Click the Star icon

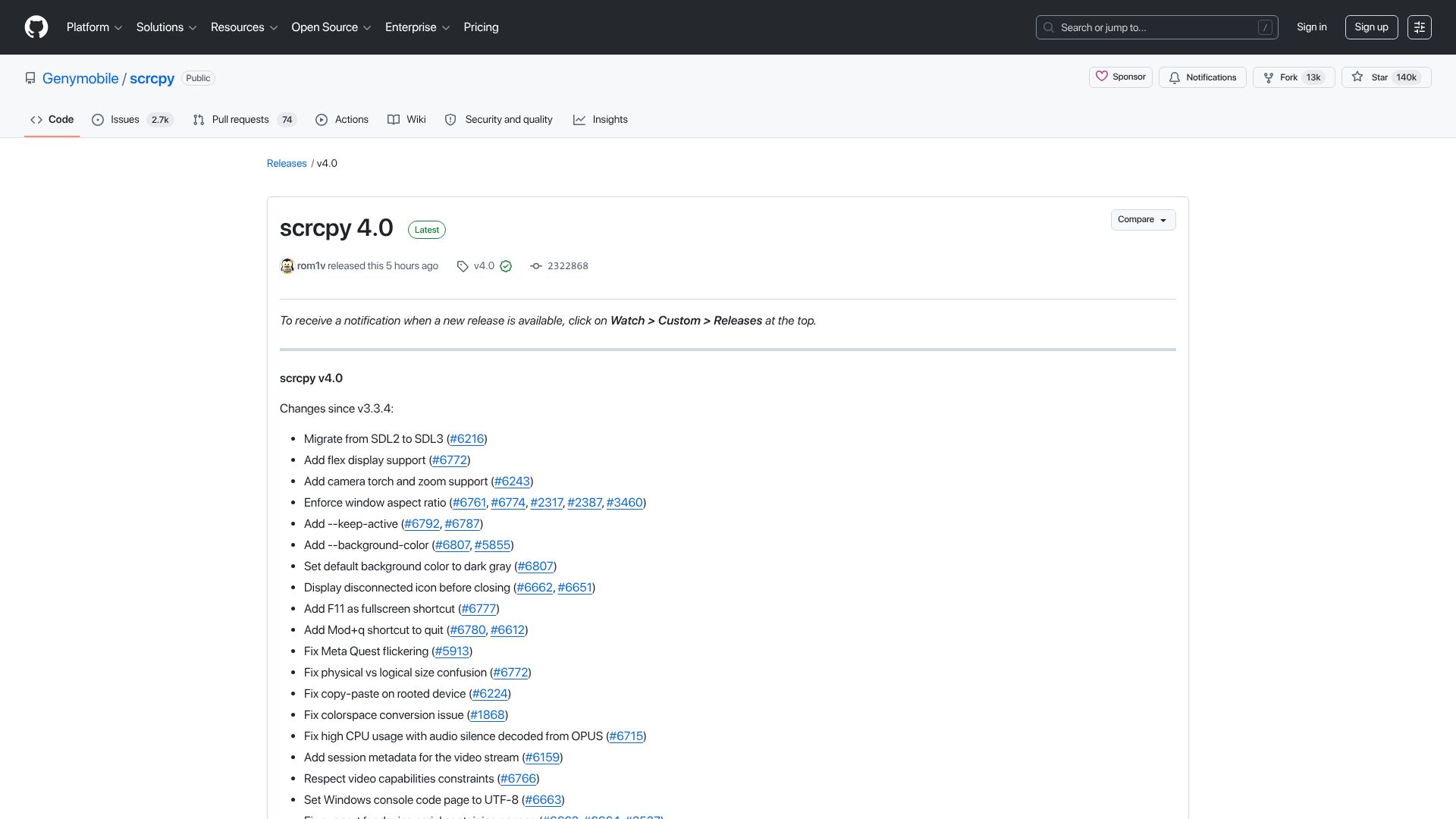point(1357,77)
